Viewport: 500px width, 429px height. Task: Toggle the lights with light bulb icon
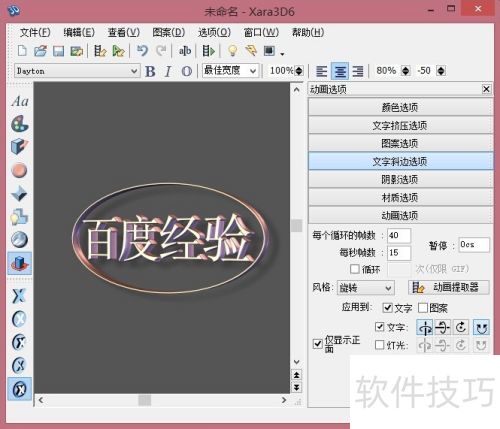point(232,51)
